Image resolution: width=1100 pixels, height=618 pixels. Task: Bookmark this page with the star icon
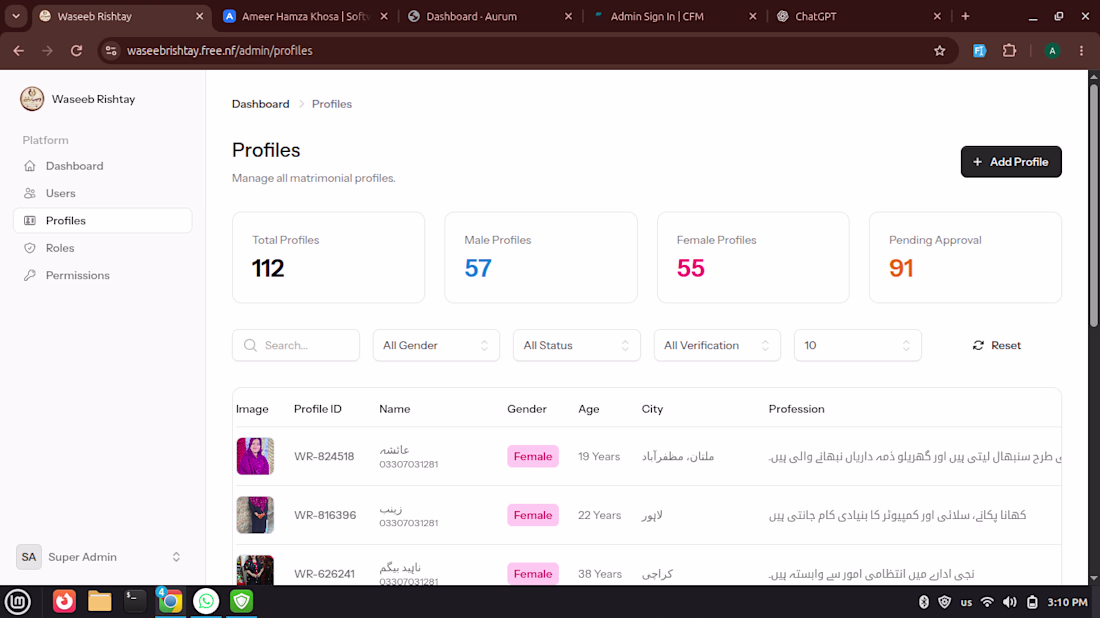(x=940, y=51)
